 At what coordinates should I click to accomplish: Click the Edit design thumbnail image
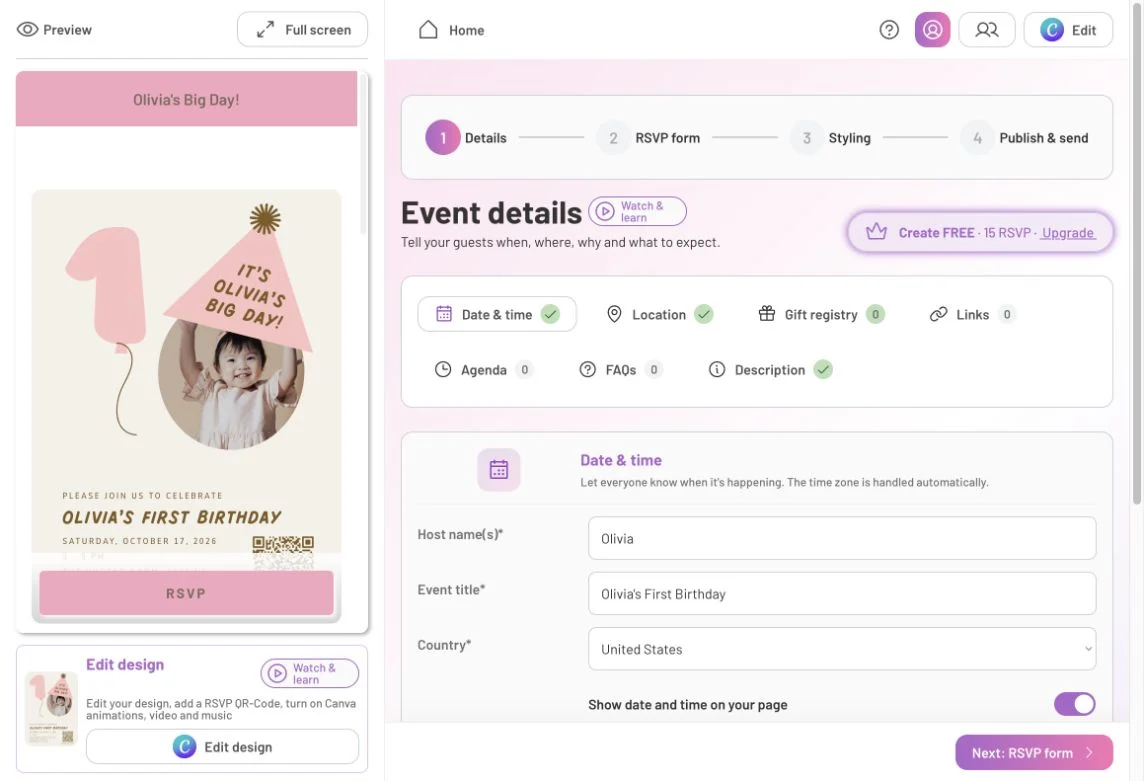click(x=50, y=709)
